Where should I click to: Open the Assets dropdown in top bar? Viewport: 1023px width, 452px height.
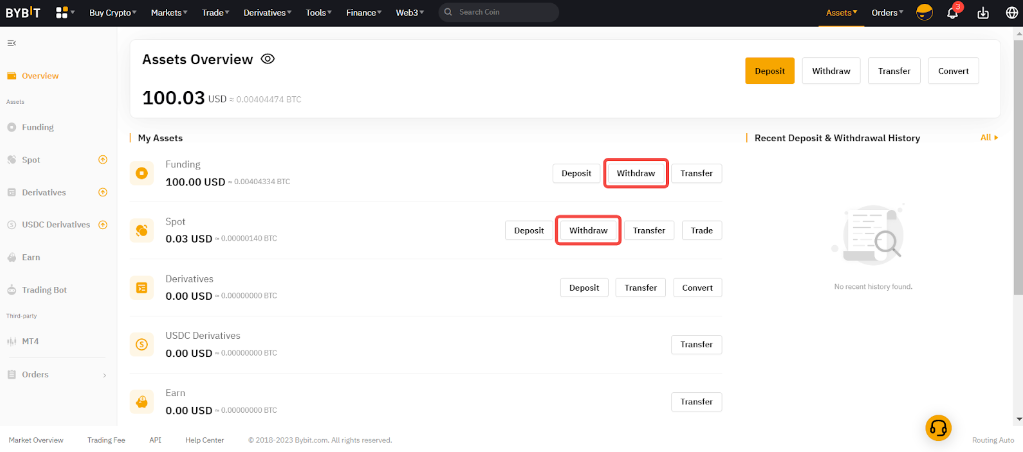(x=842, y=12)
